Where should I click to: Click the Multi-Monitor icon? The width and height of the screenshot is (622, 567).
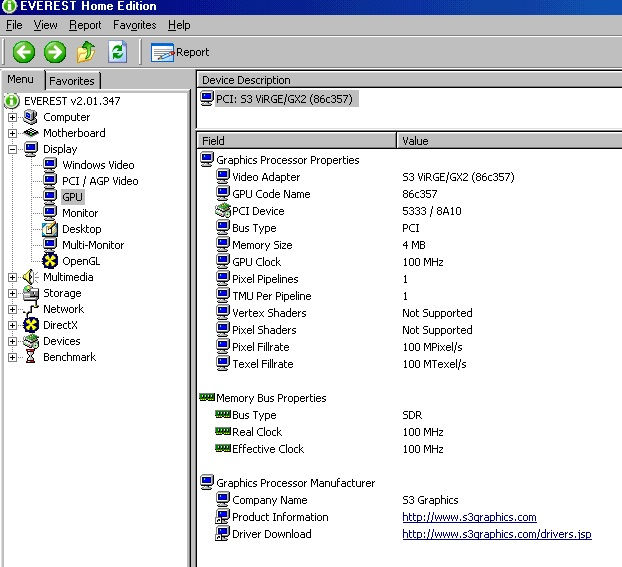(50, 245)
